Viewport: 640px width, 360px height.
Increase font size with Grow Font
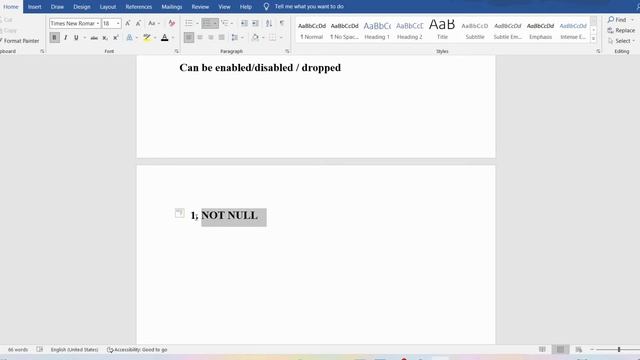click(128, 23)
